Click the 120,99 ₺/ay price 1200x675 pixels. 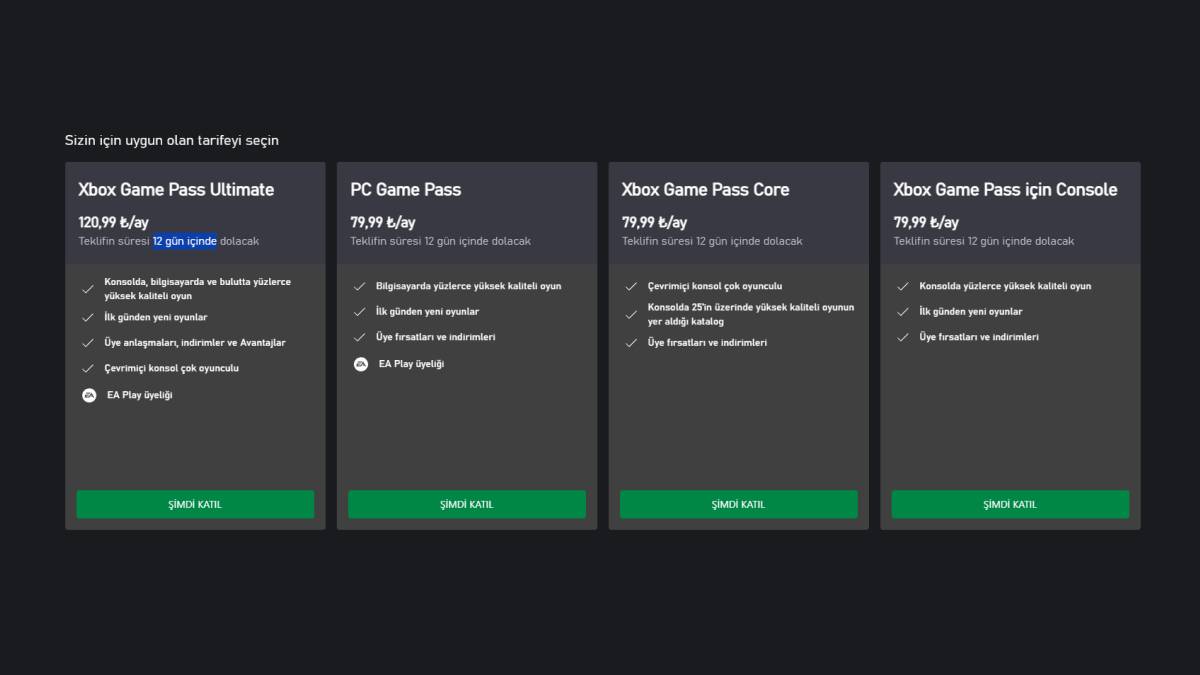tap(113, 222)
